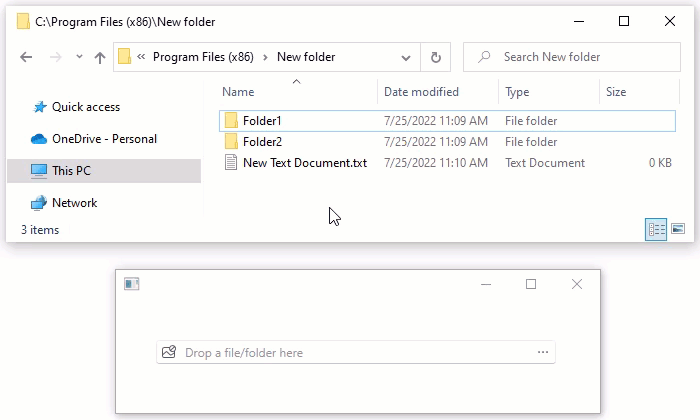Image resolution: width=700 pixels, height=420 pixels.
Task: Go back using the Explorer back arrow
Action: [x=26, y=57]
